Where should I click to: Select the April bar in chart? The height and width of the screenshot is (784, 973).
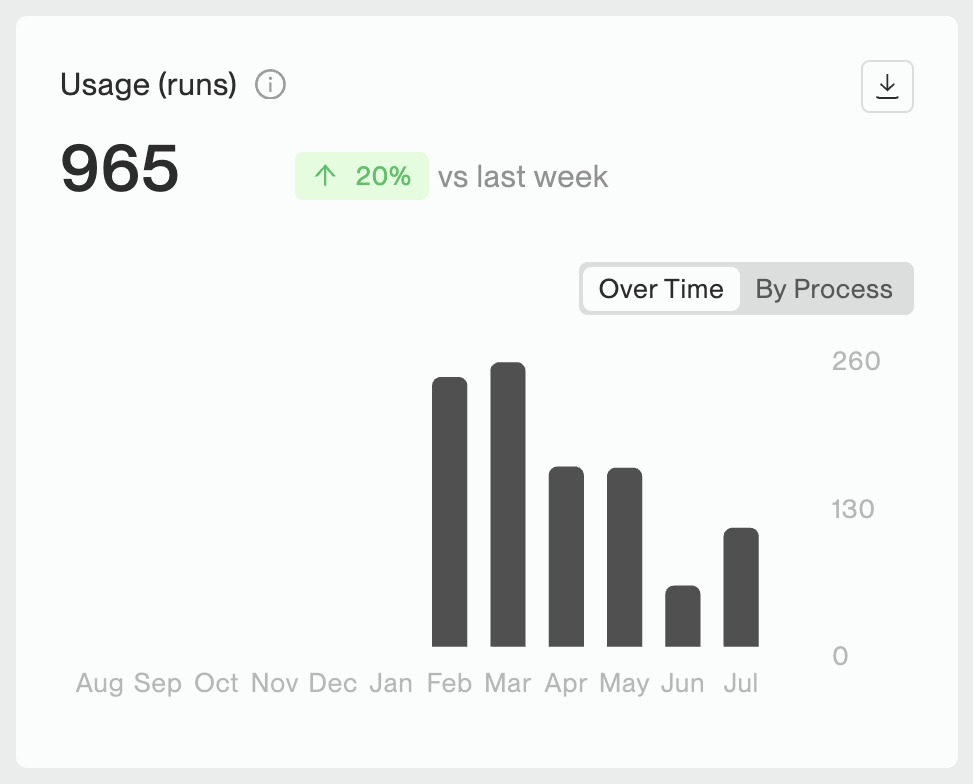pos(566,557)
